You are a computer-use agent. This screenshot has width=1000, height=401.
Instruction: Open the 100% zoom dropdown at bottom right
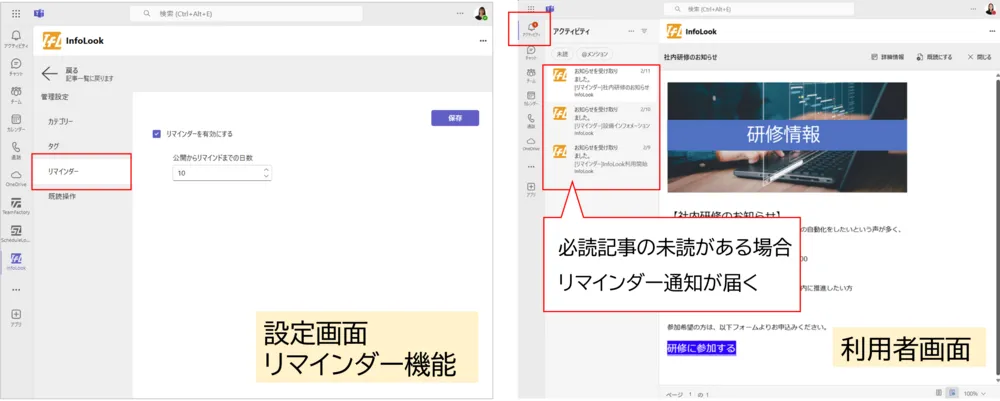point(974,393)
